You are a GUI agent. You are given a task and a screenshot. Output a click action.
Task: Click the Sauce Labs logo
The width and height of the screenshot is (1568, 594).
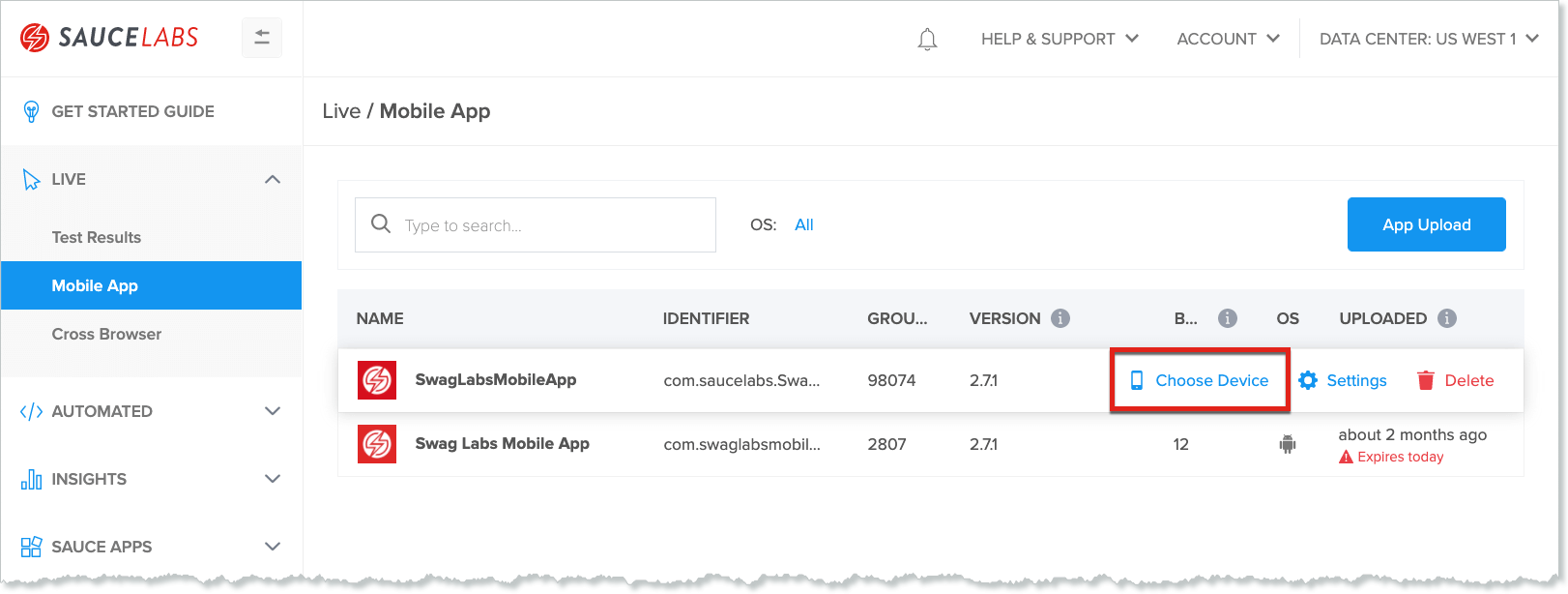109,38
